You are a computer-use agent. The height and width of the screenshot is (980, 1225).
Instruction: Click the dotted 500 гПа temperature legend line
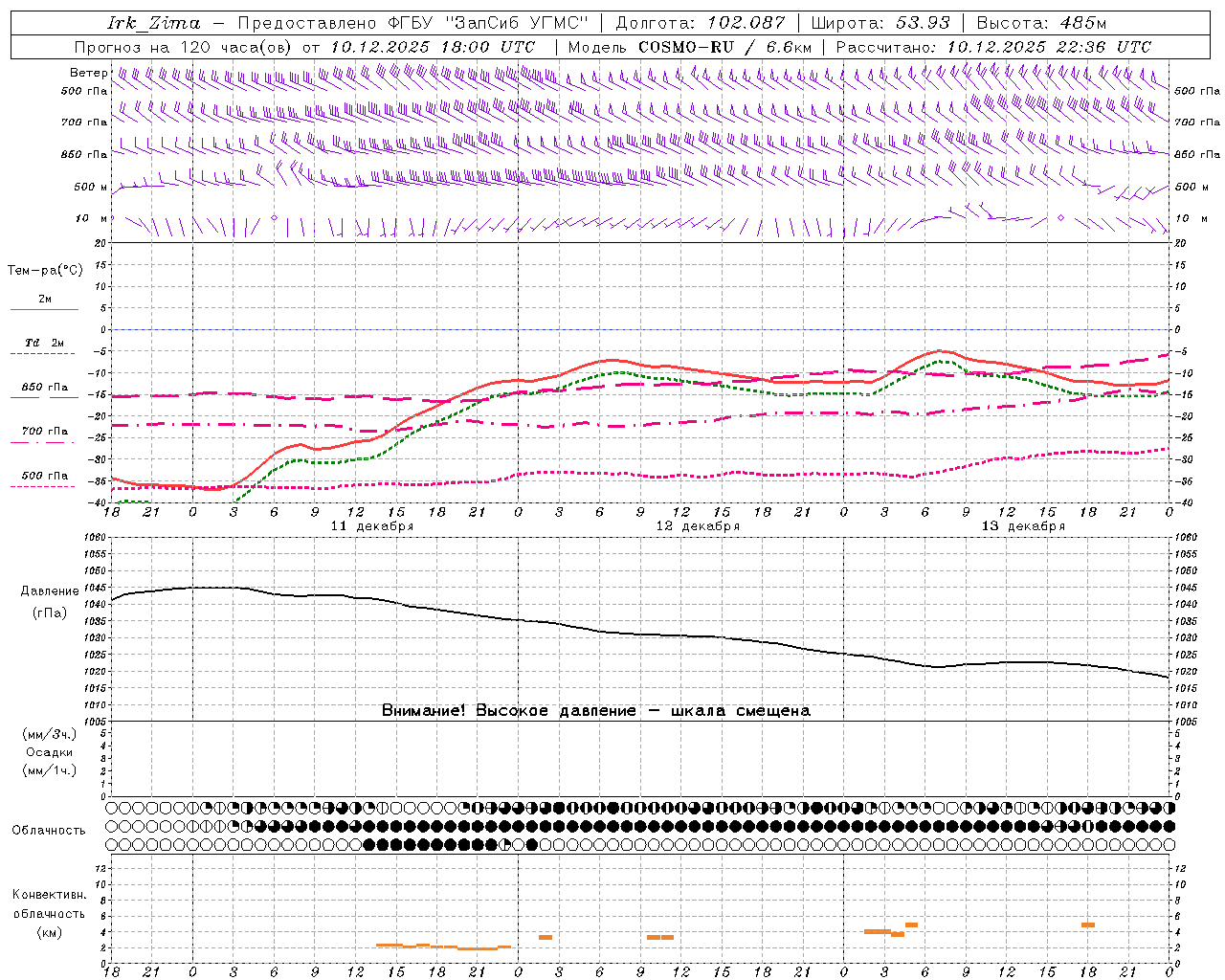pos(43,487)
